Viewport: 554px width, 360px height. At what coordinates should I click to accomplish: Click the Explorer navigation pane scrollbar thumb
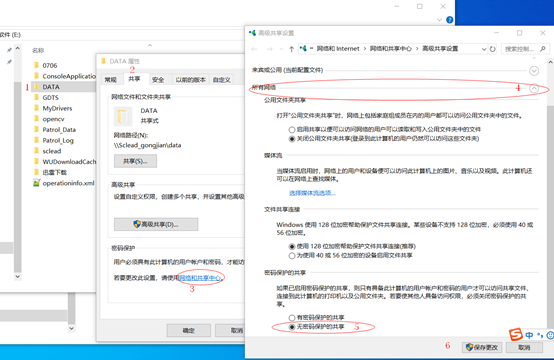[18, 177]
